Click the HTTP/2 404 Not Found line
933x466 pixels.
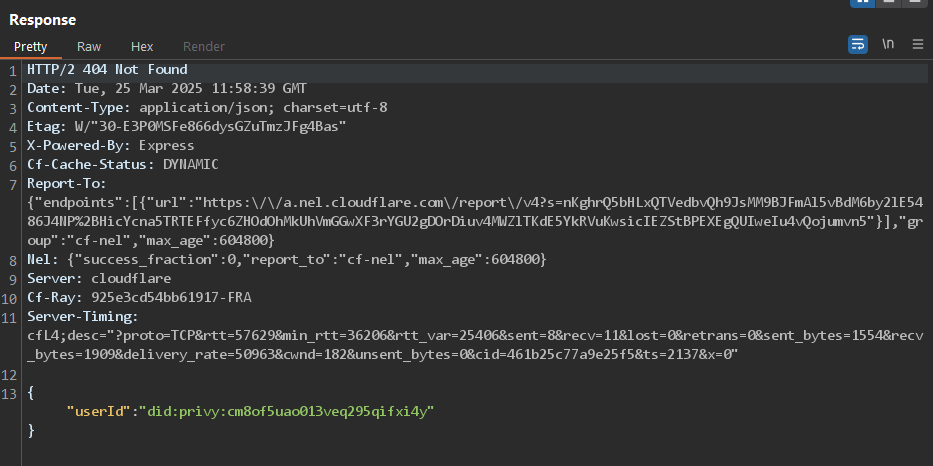(107, 70)
